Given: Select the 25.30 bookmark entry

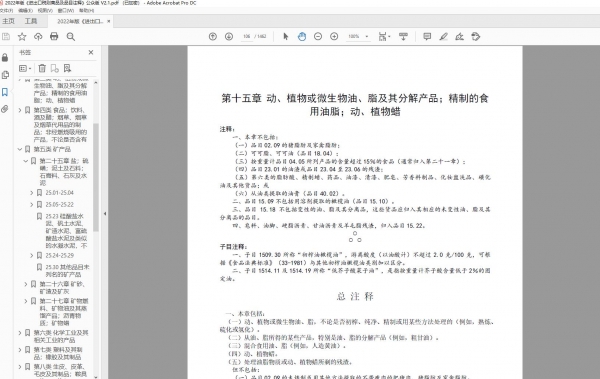Looking at the screenshot, I should (67, 271).
